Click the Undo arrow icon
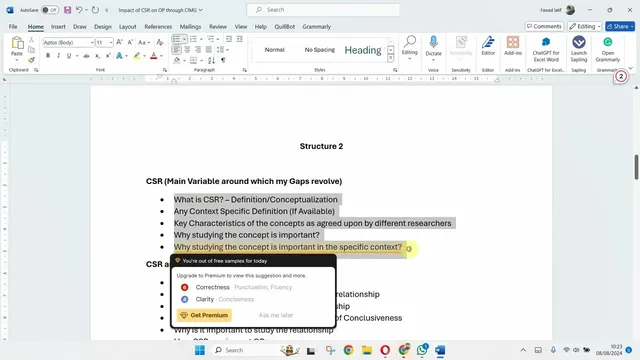640x360 pixels. coord(79,10)
